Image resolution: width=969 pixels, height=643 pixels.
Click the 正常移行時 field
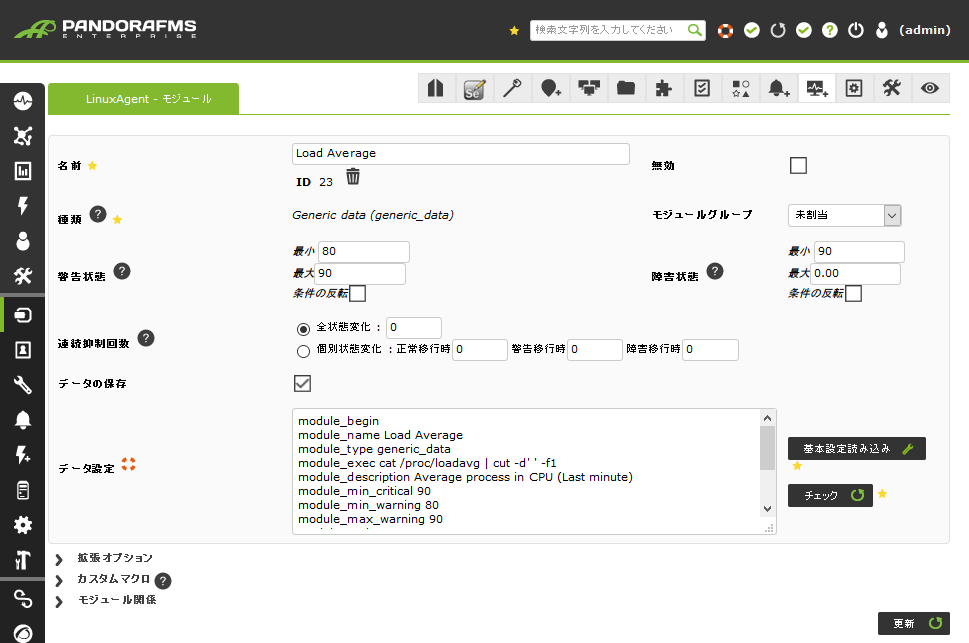[480, 349]
